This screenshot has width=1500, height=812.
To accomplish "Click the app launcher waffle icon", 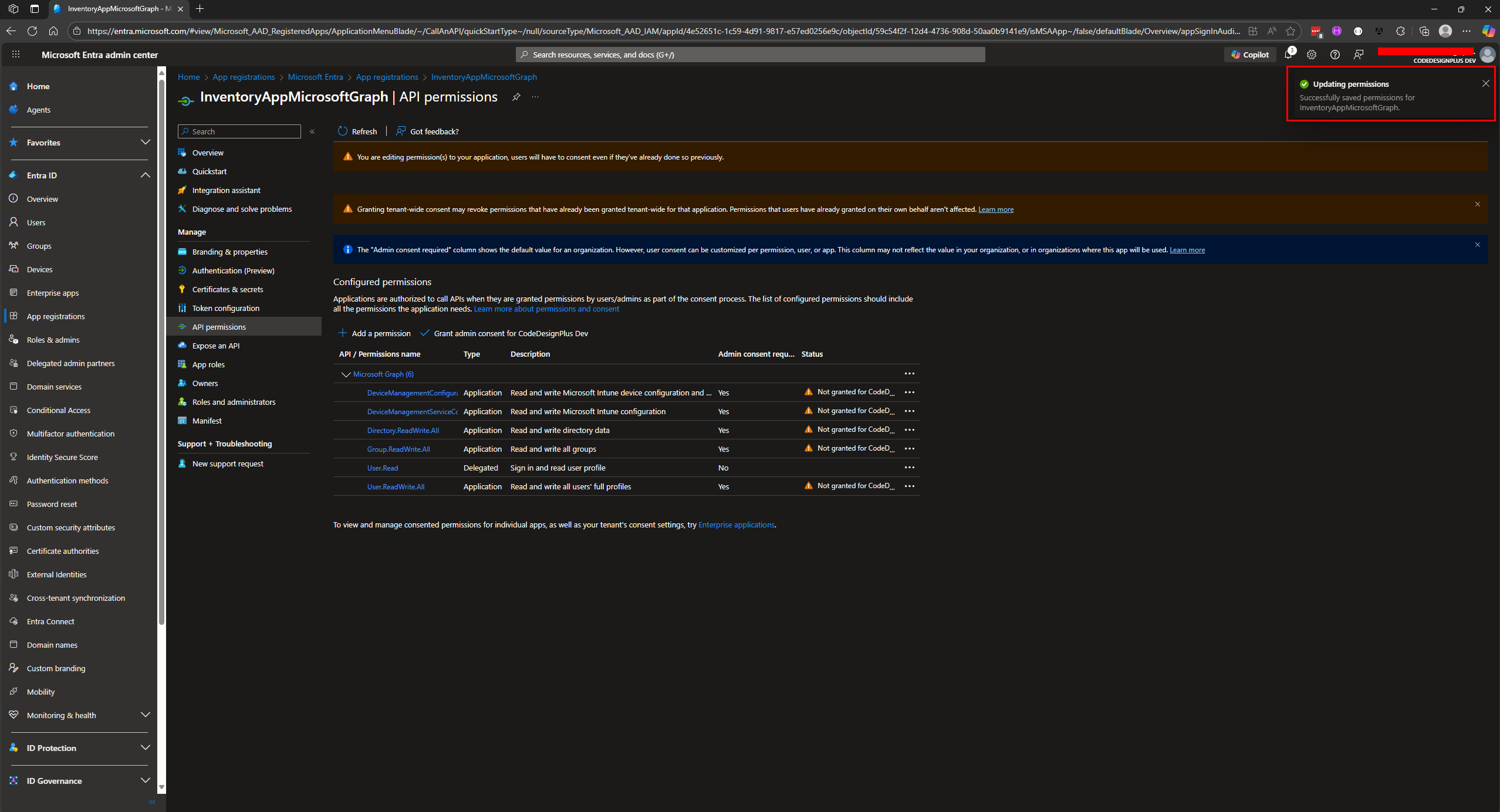I will (x=16, y=55).
